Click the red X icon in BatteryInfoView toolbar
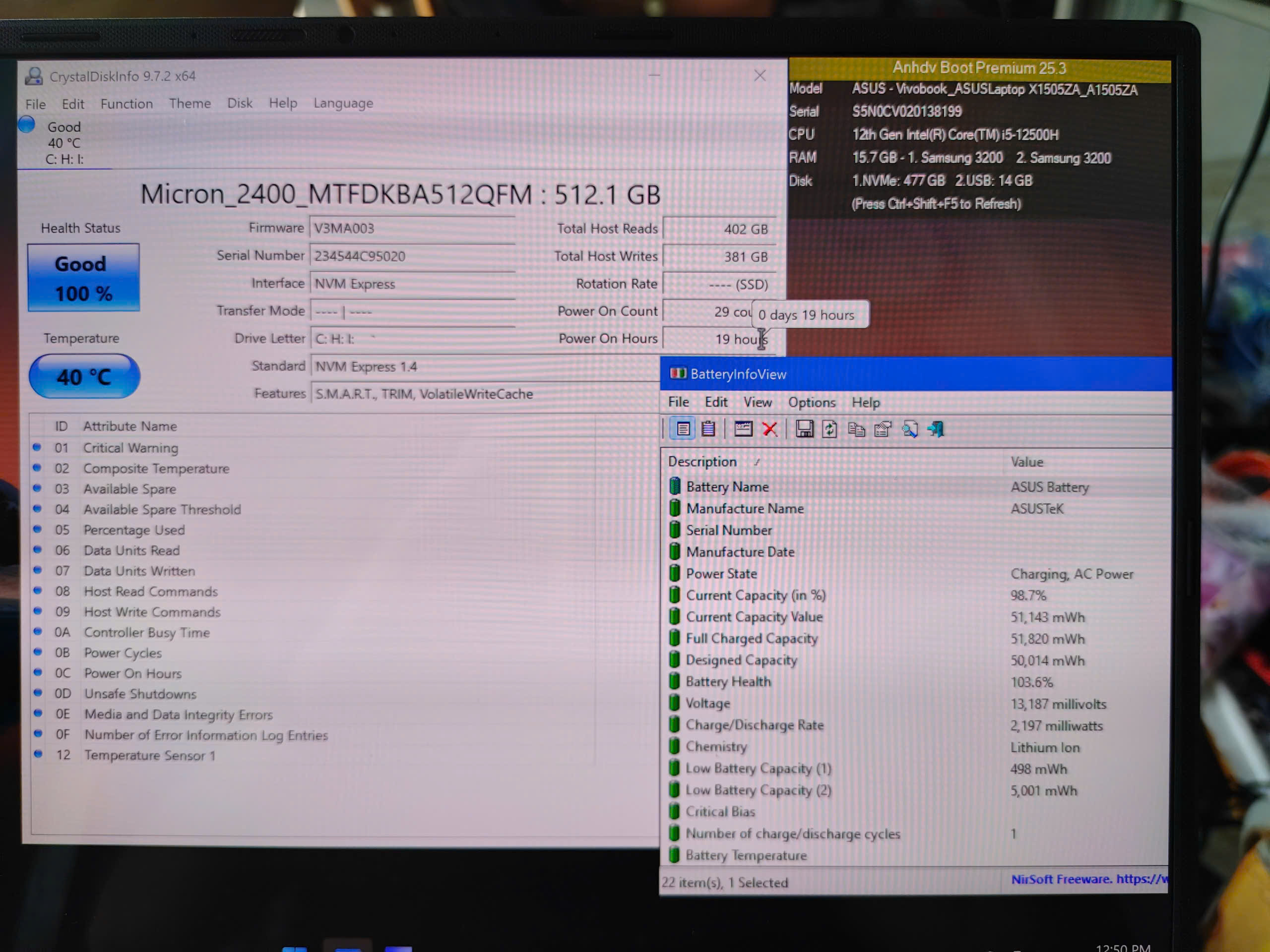The image size is (1270, 952). click(770, 429)
